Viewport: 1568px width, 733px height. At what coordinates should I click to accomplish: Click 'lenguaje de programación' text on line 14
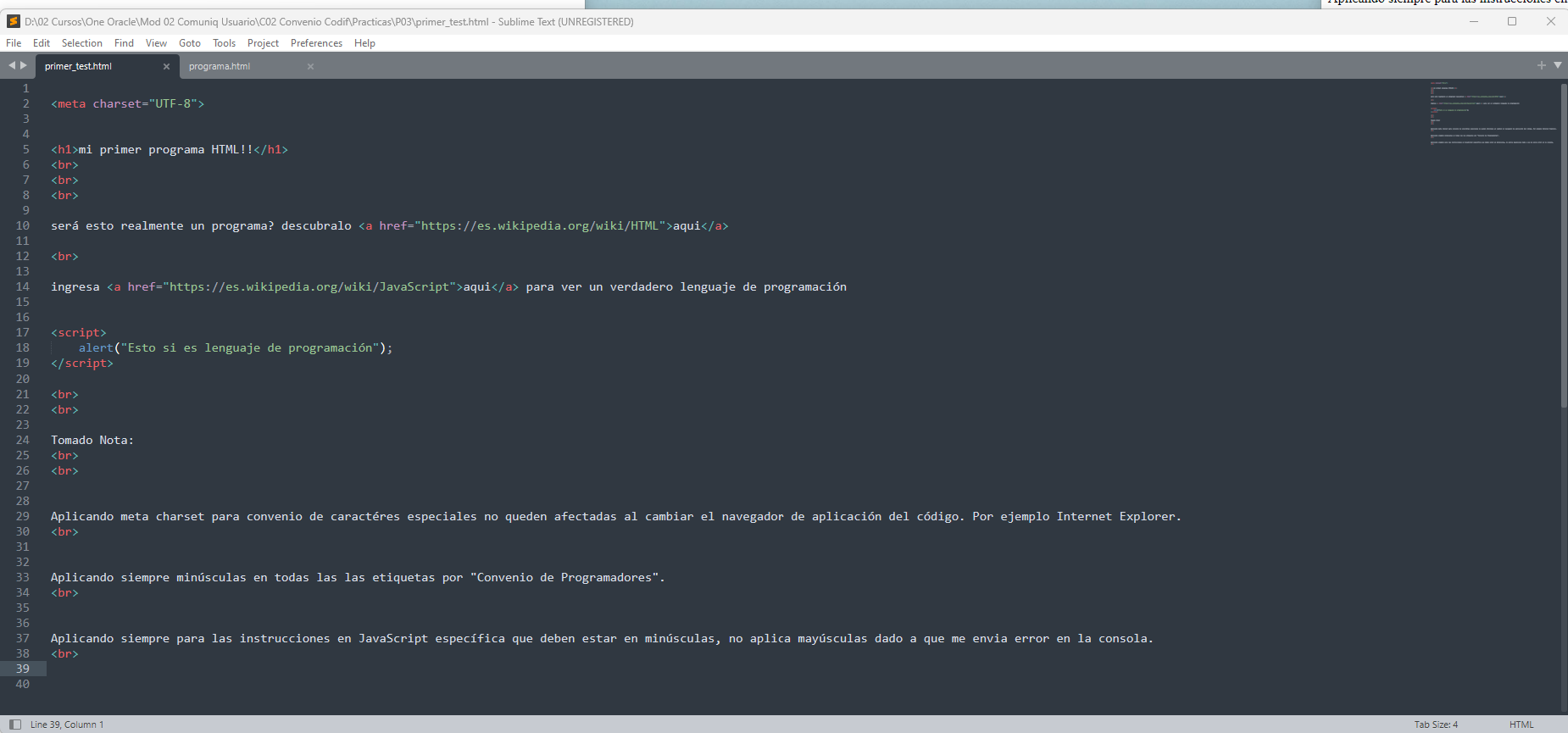tap(763, 286)
